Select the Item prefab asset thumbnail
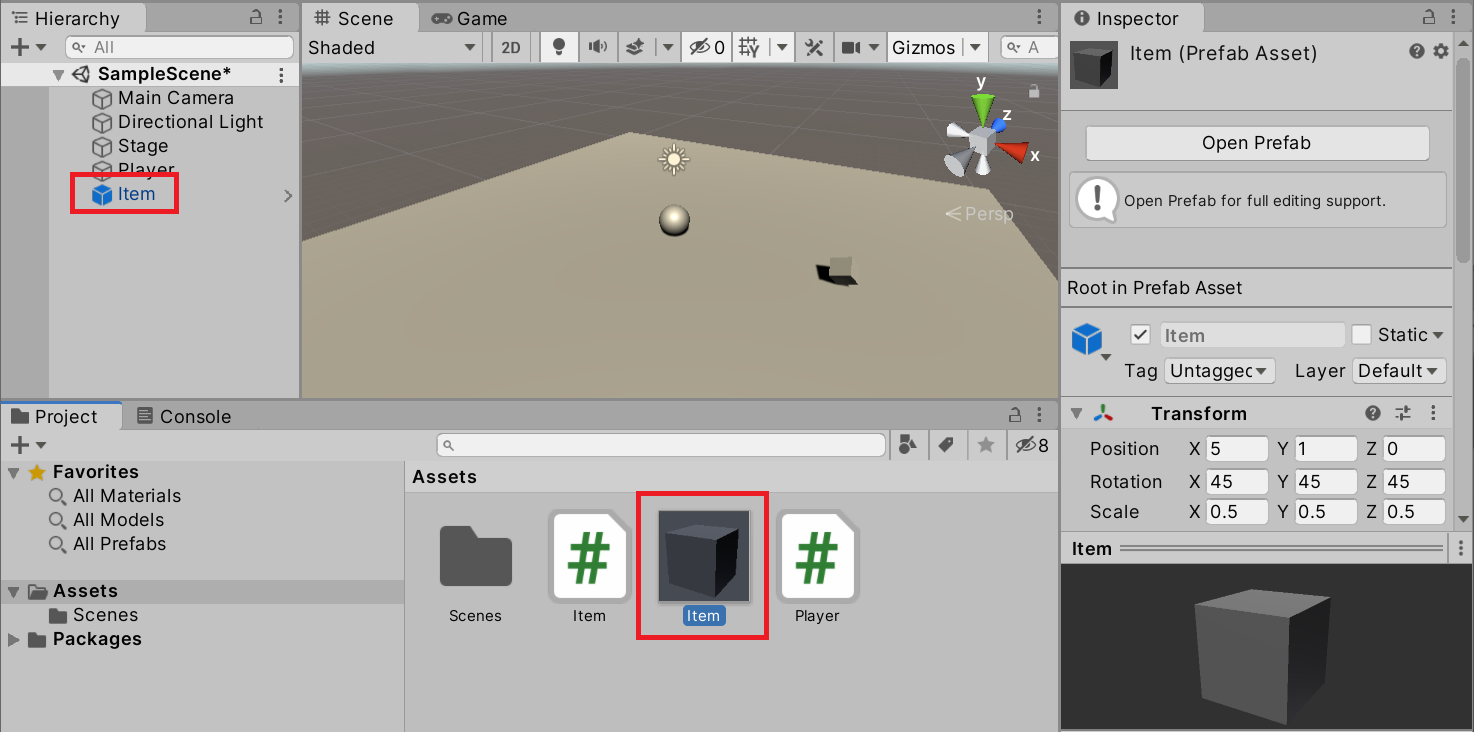The image size is (1474, 732). (703, 556)
